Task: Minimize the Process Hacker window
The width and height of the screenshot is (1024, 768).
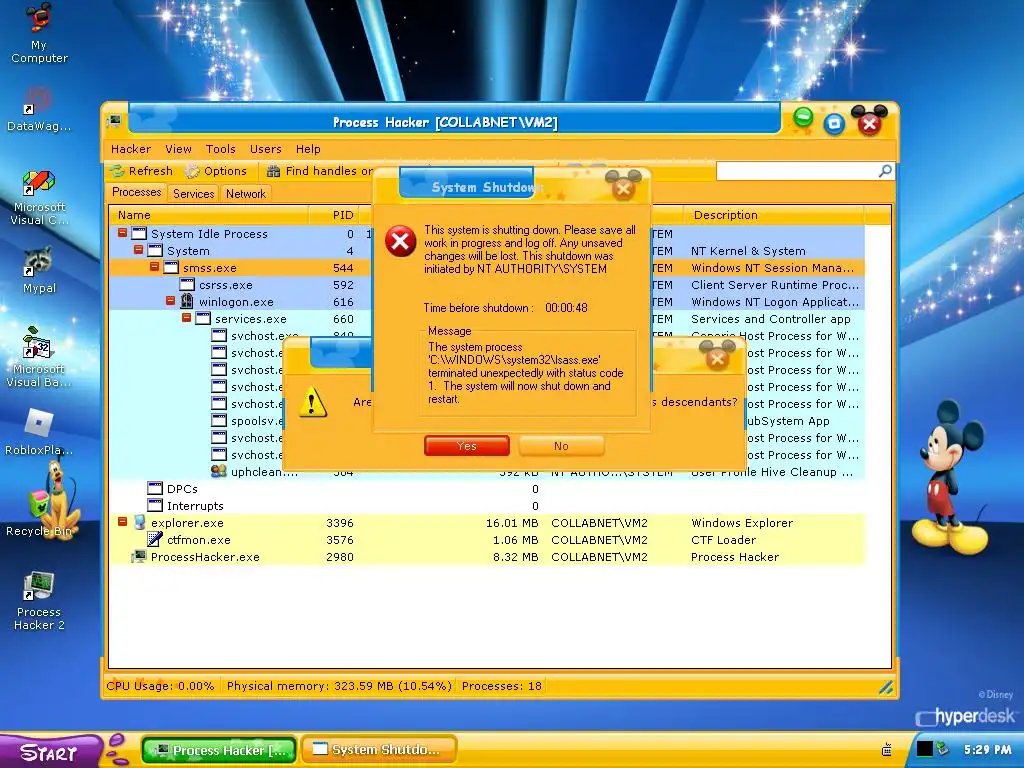Action: 803,118
